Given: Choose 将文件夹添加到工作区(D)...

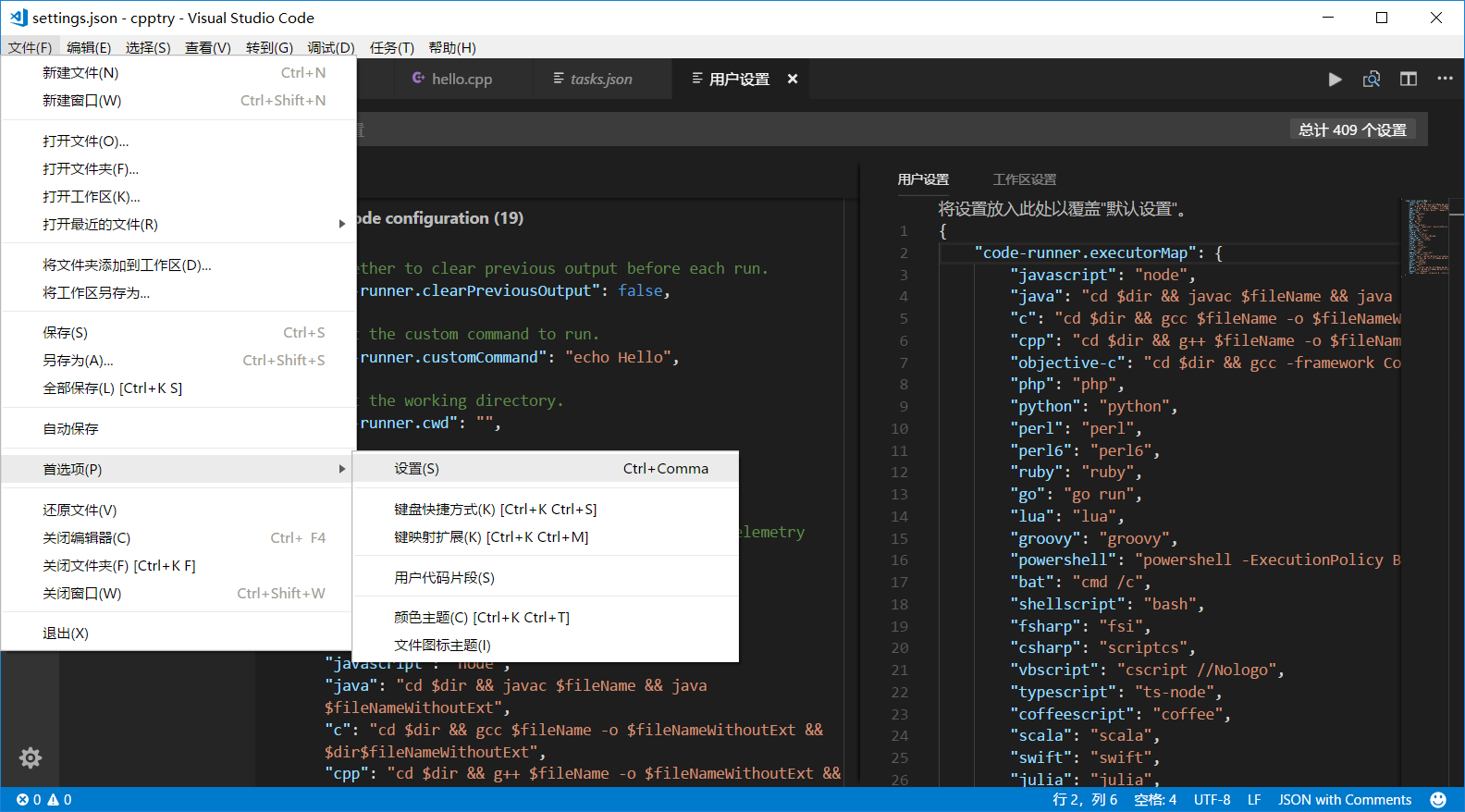Looking at the screenshot, I should (179, 265).
